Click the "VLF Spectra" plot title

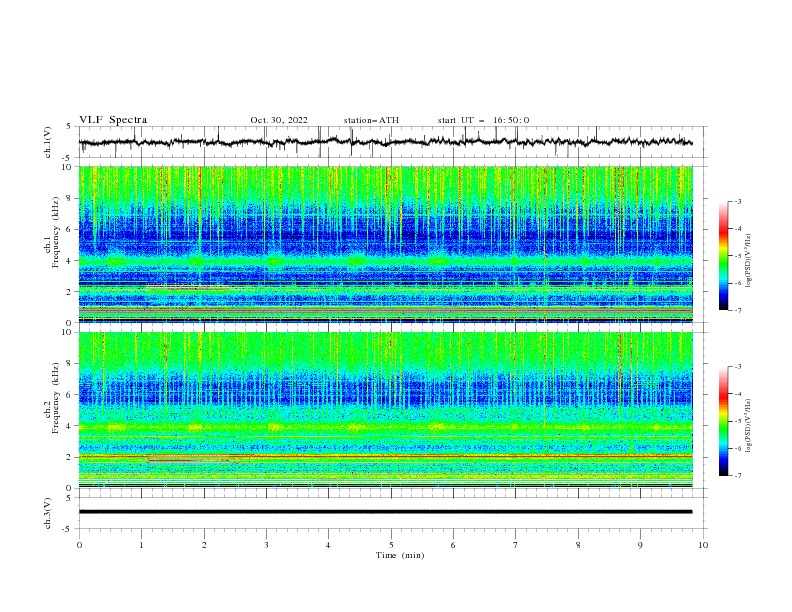(113, 120)
